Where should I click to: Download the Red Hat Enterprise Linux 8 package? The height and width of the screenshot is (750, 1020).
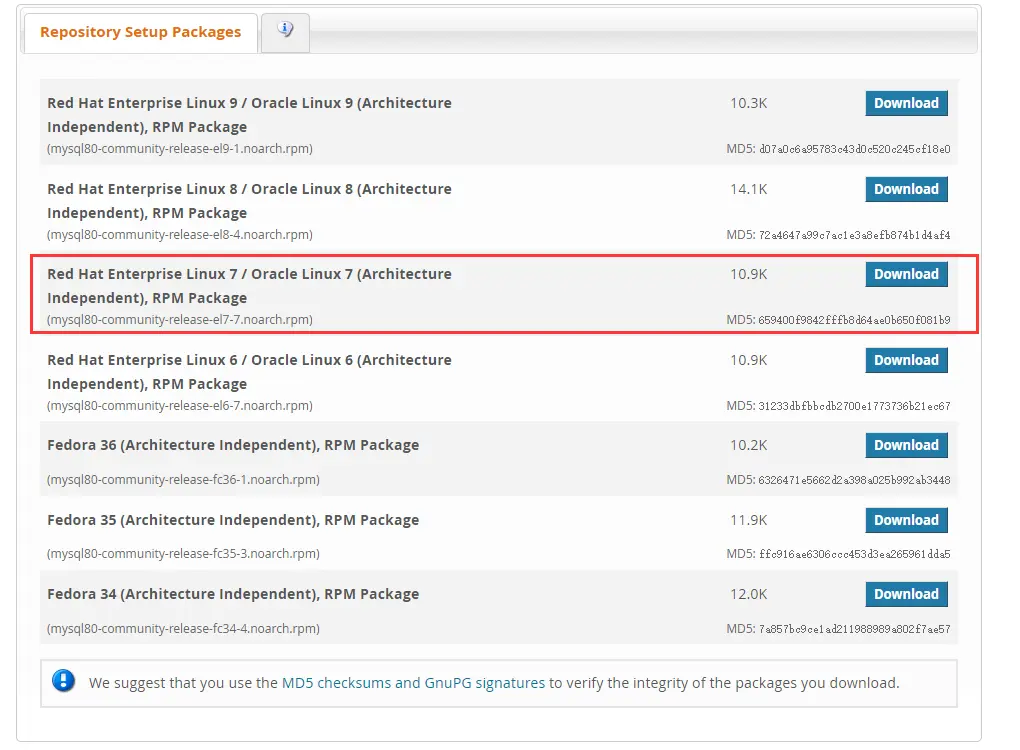click(906, 189)
